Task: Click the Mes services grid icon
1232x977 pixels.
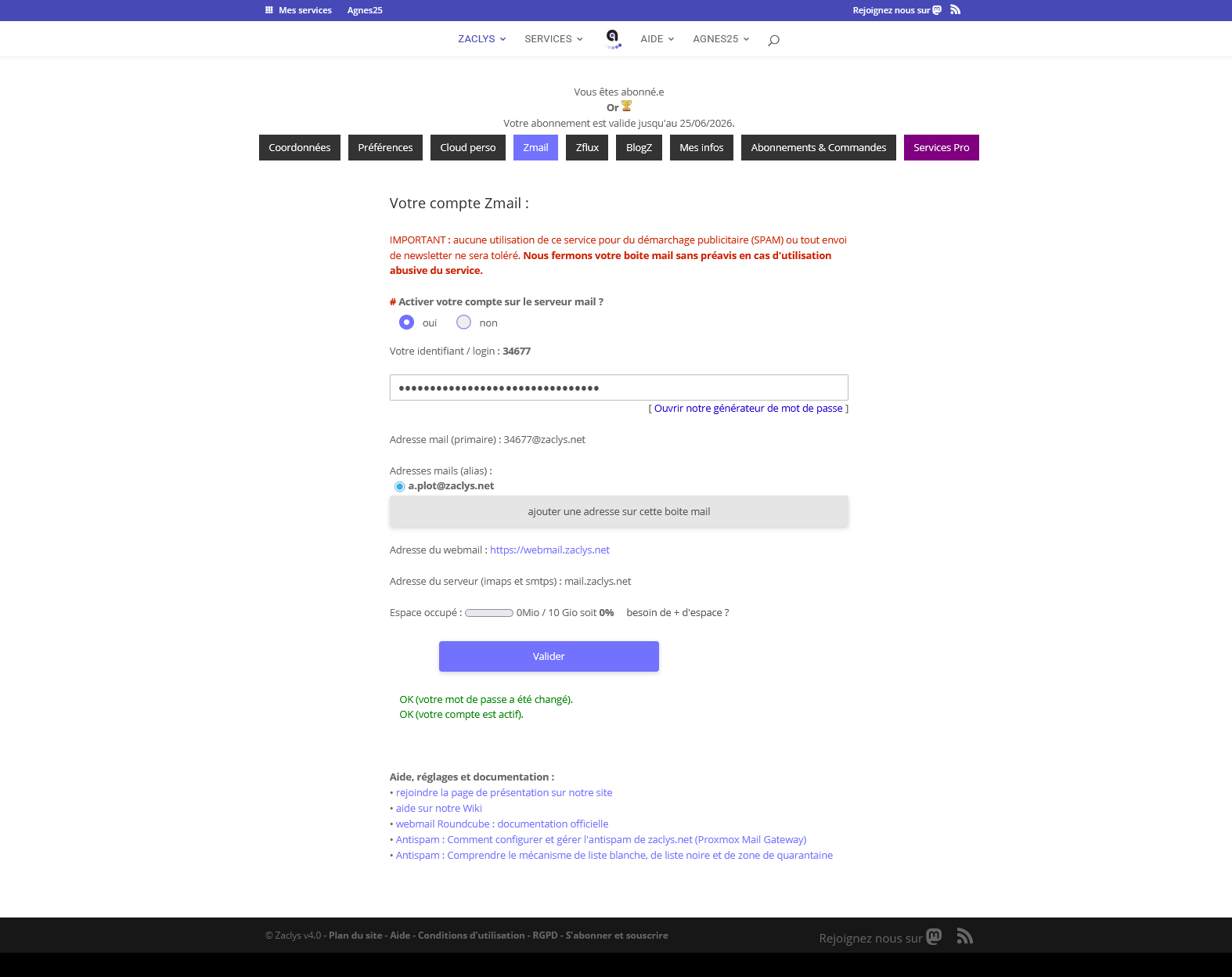Action: click(269, 10)
